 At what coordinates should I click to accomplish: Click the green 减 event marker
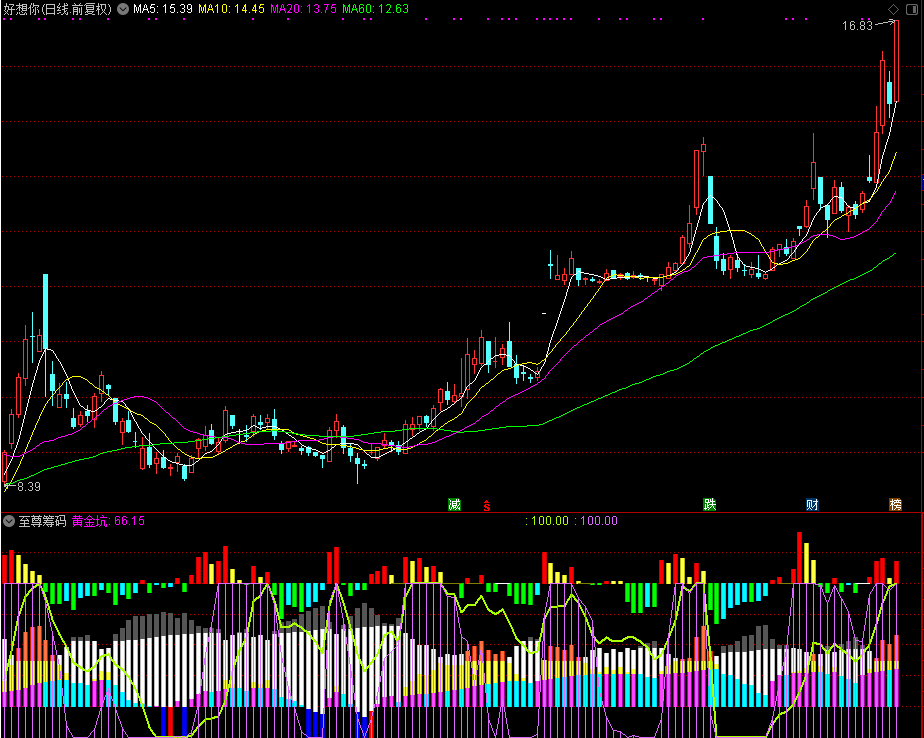pyautogui.click(x=454, y=504)
